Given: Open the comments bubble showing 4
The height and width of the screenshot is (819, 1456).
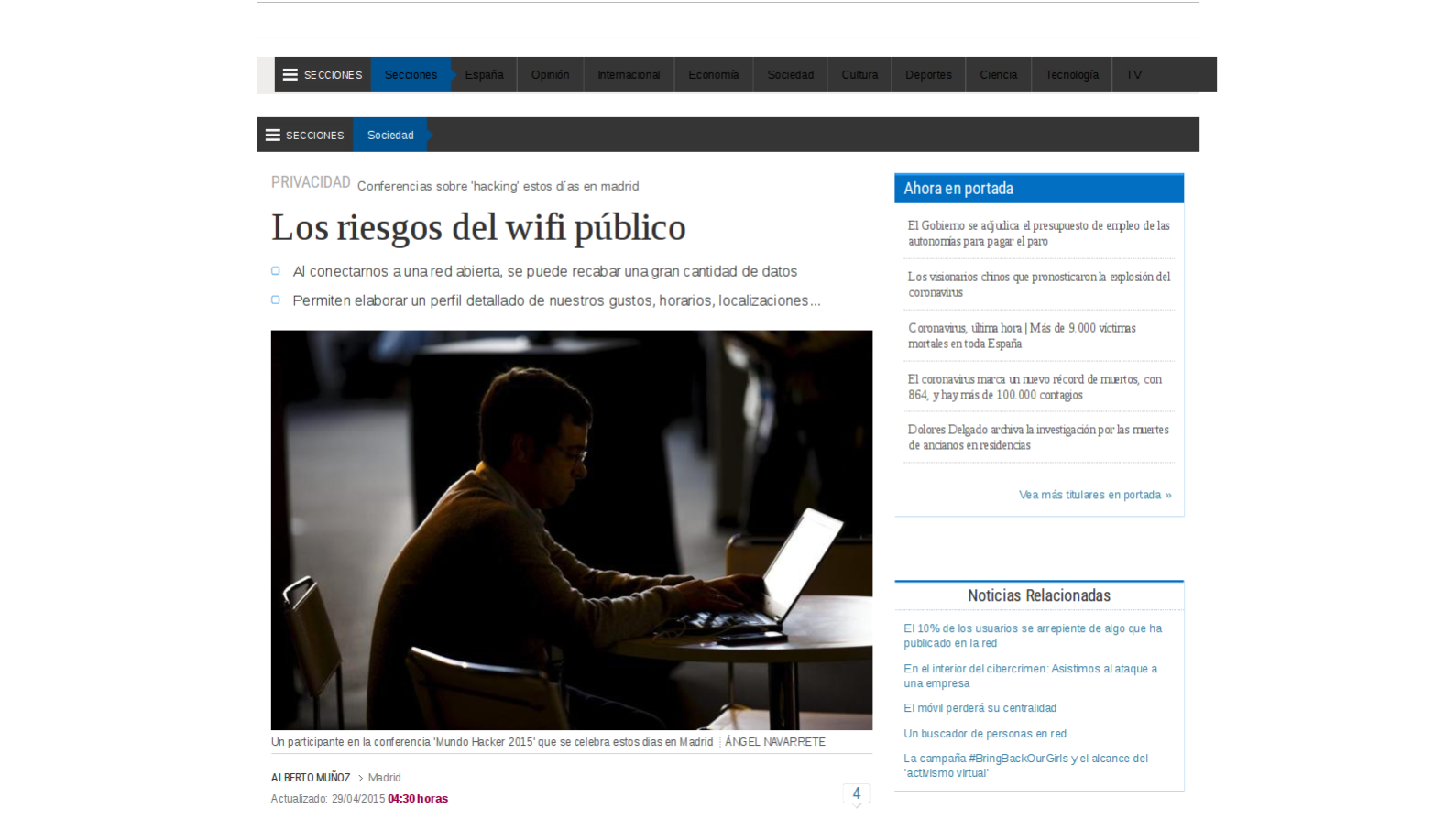Looking at the screenshot, I should (x=856, y=794).
